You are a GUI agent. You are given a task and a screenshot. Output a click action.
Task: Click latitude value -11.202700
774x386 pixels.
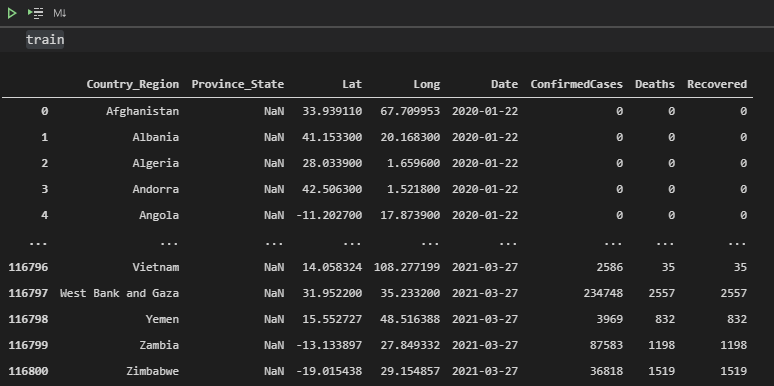[329, 215]
